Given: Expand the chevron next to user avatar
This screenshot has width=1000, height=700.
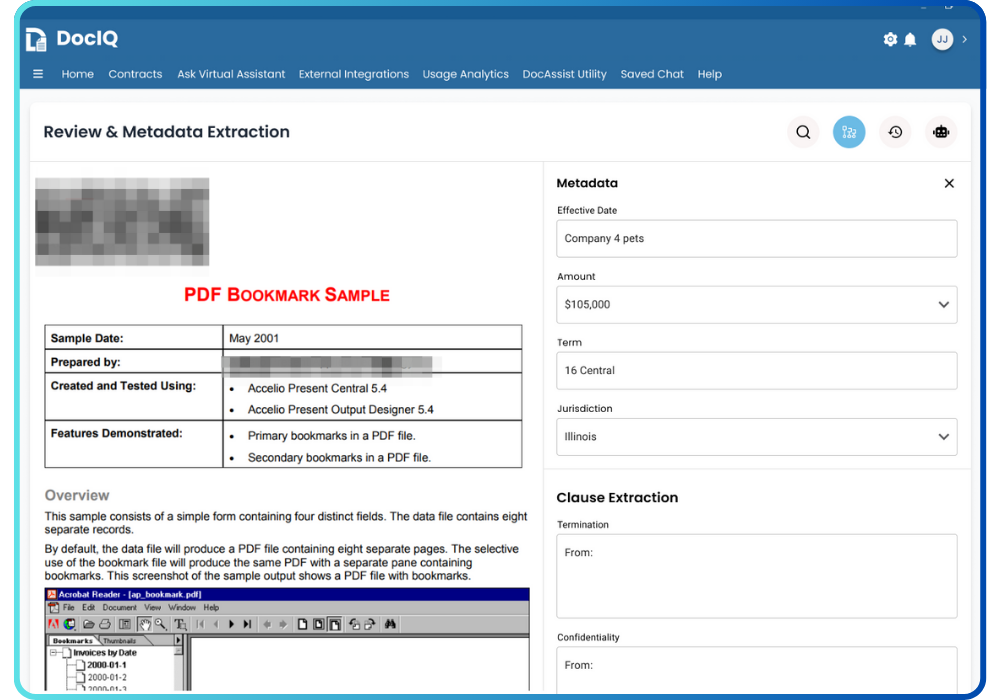Looking at the screenshot, I should coord(964,39).
